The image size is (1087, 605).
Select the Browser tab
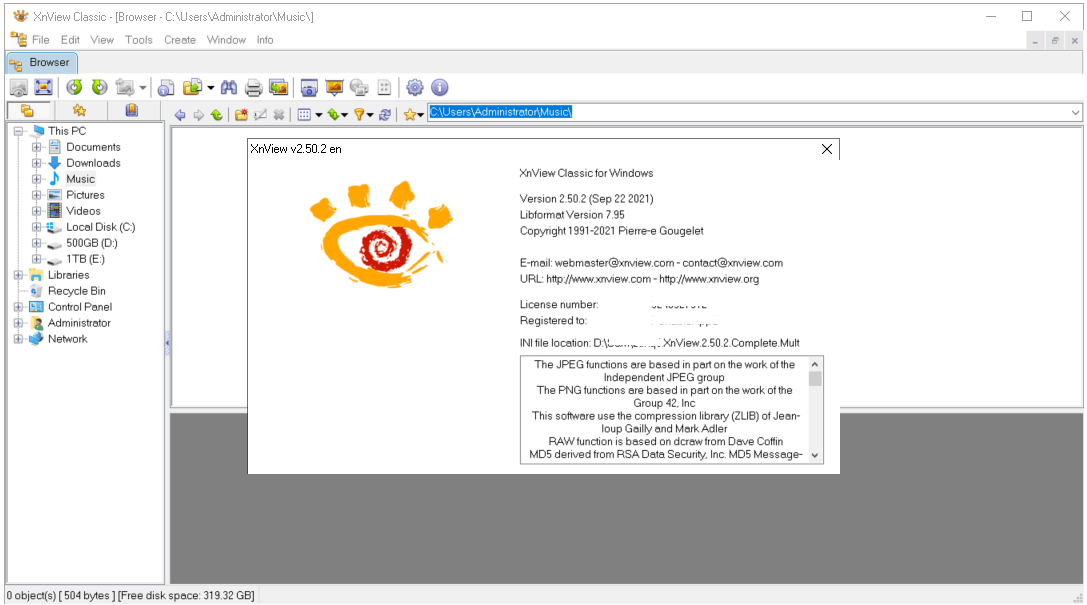(42, 62)
